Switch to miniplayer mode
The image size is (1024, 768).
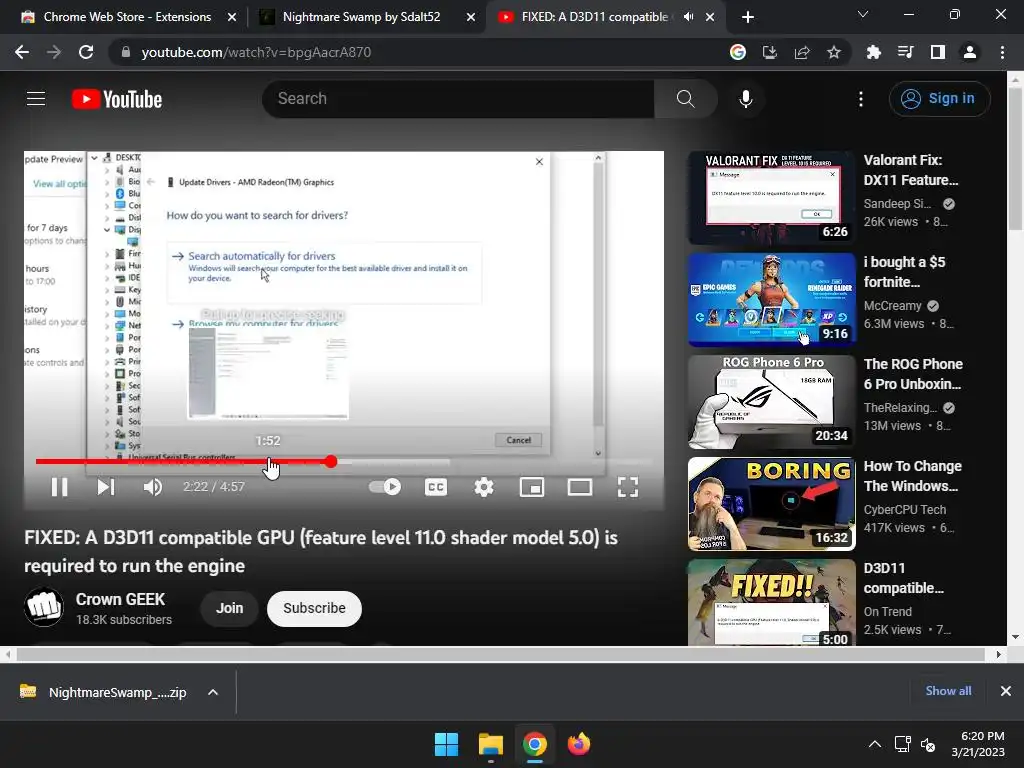click(532, 487)
